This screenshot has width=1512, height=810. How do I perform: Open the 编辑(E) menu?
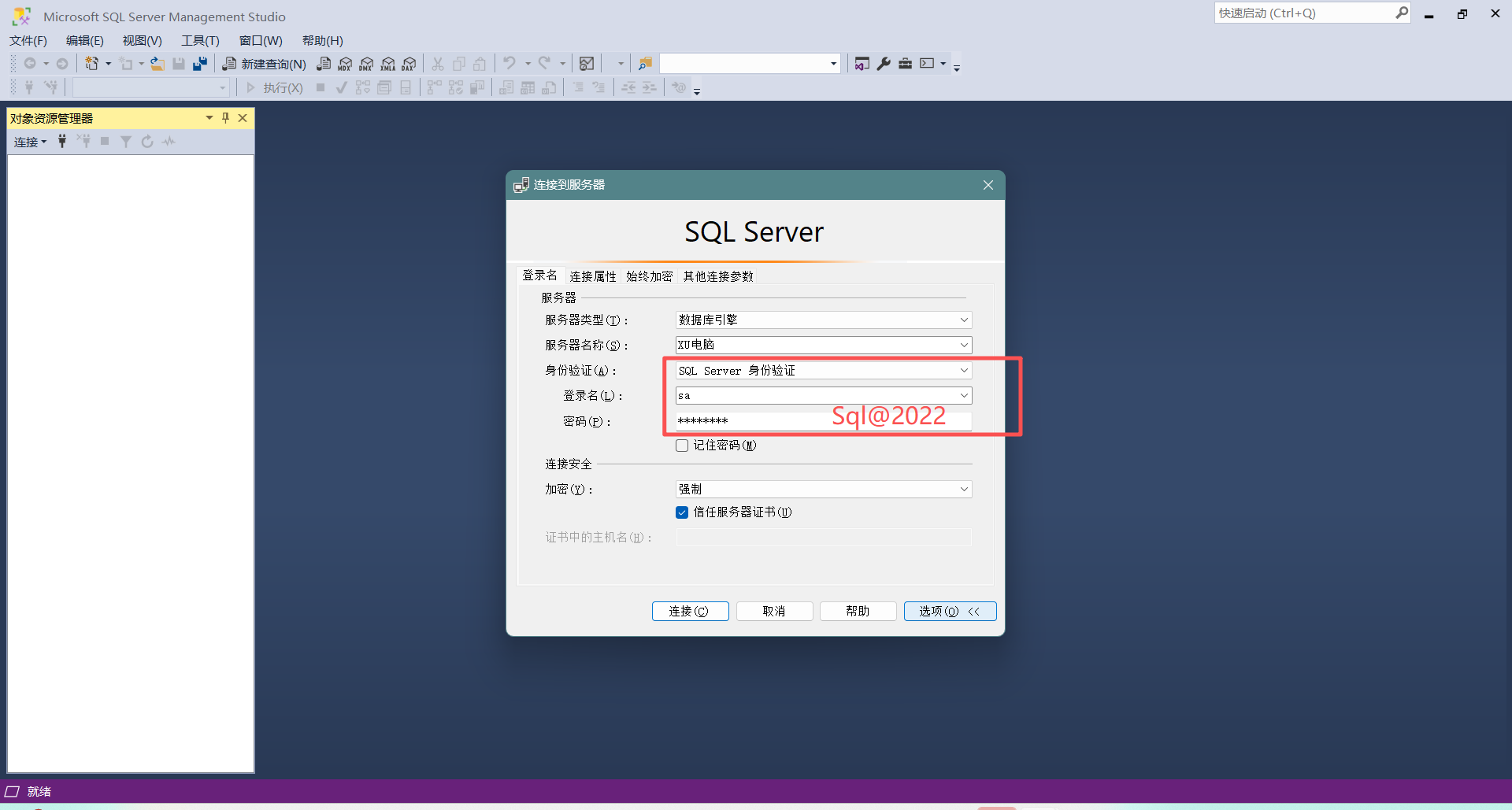[85, 41]
